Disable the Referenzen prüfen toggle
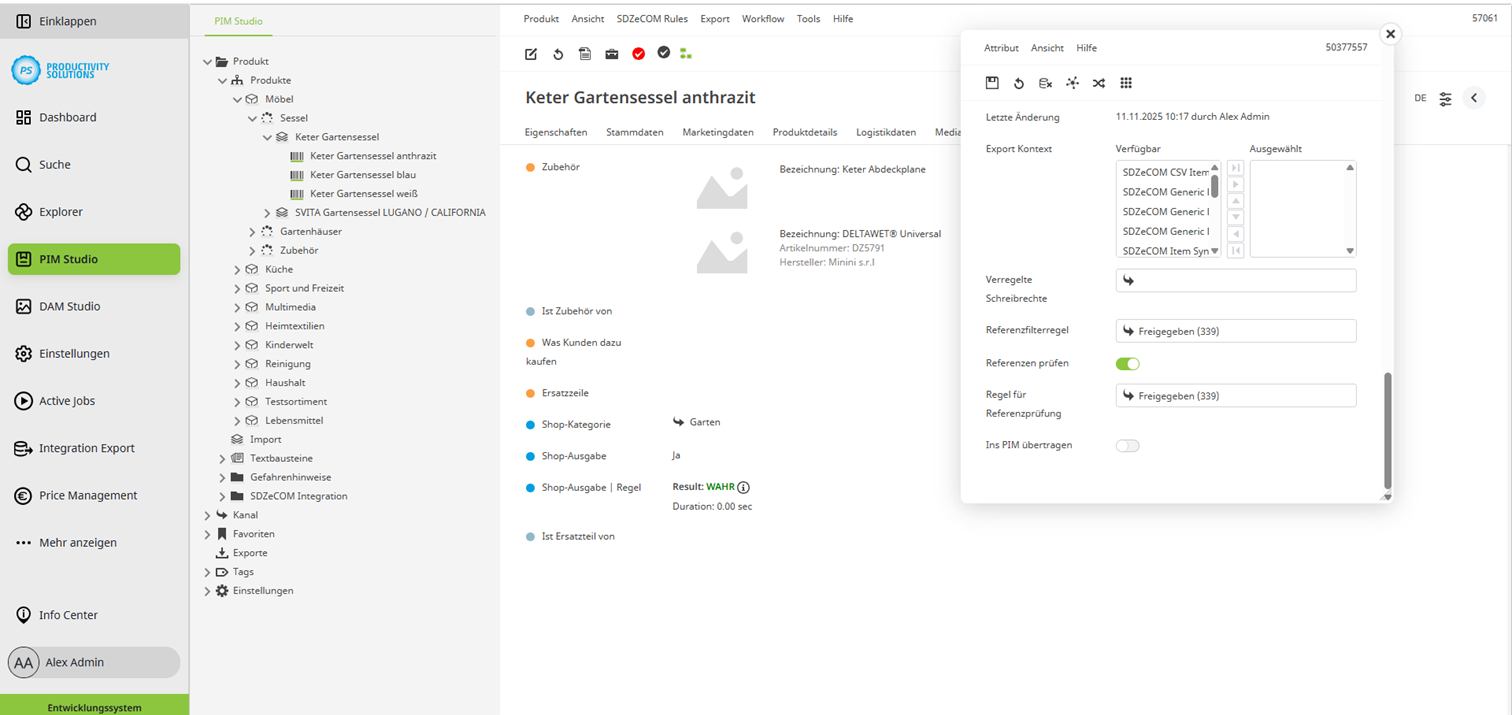The height and width of the screenshot is (715, 1512). pyautogui.click(x=1127, y=364)
